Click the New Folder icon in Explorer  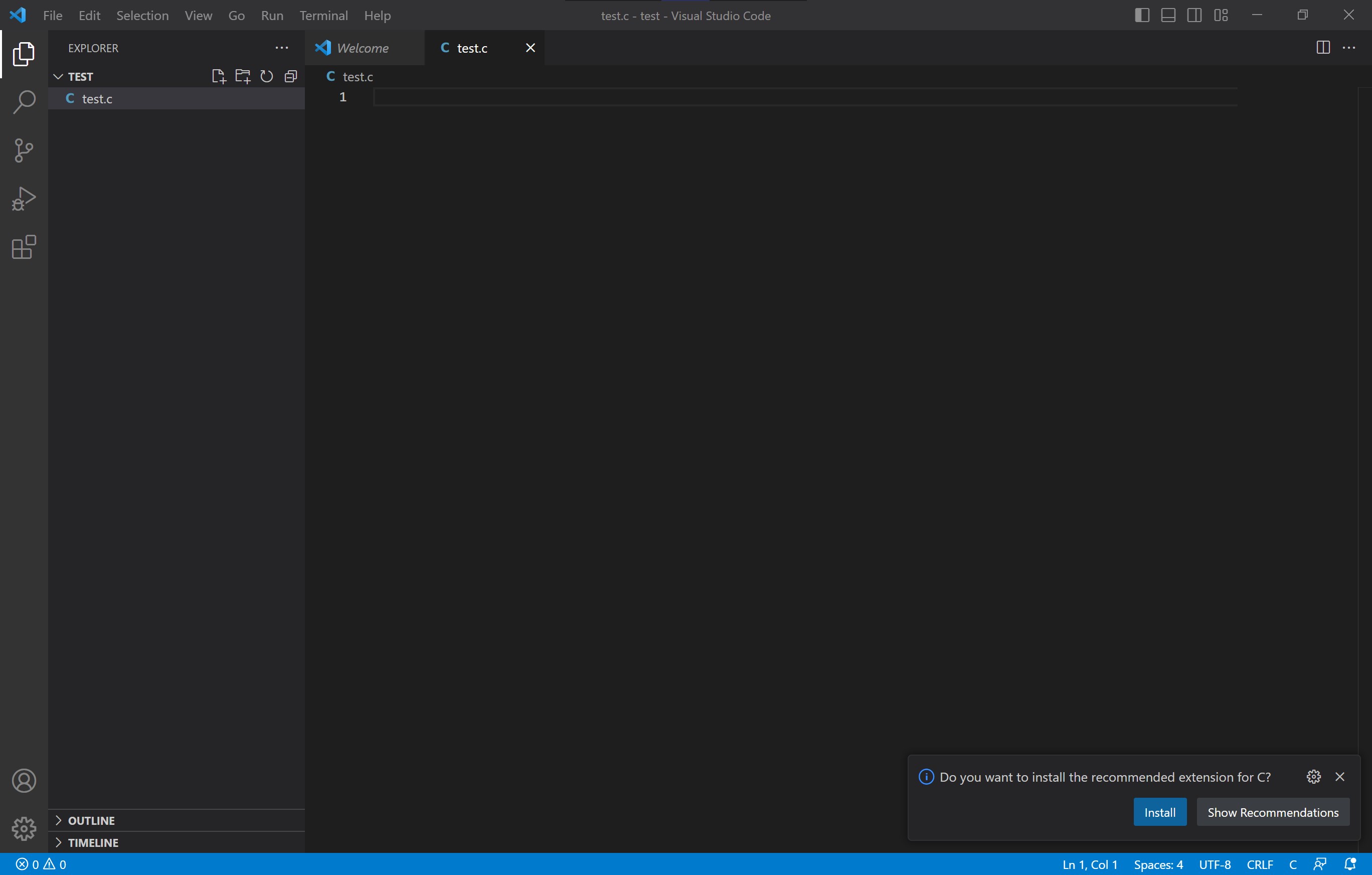click(243, 76)
